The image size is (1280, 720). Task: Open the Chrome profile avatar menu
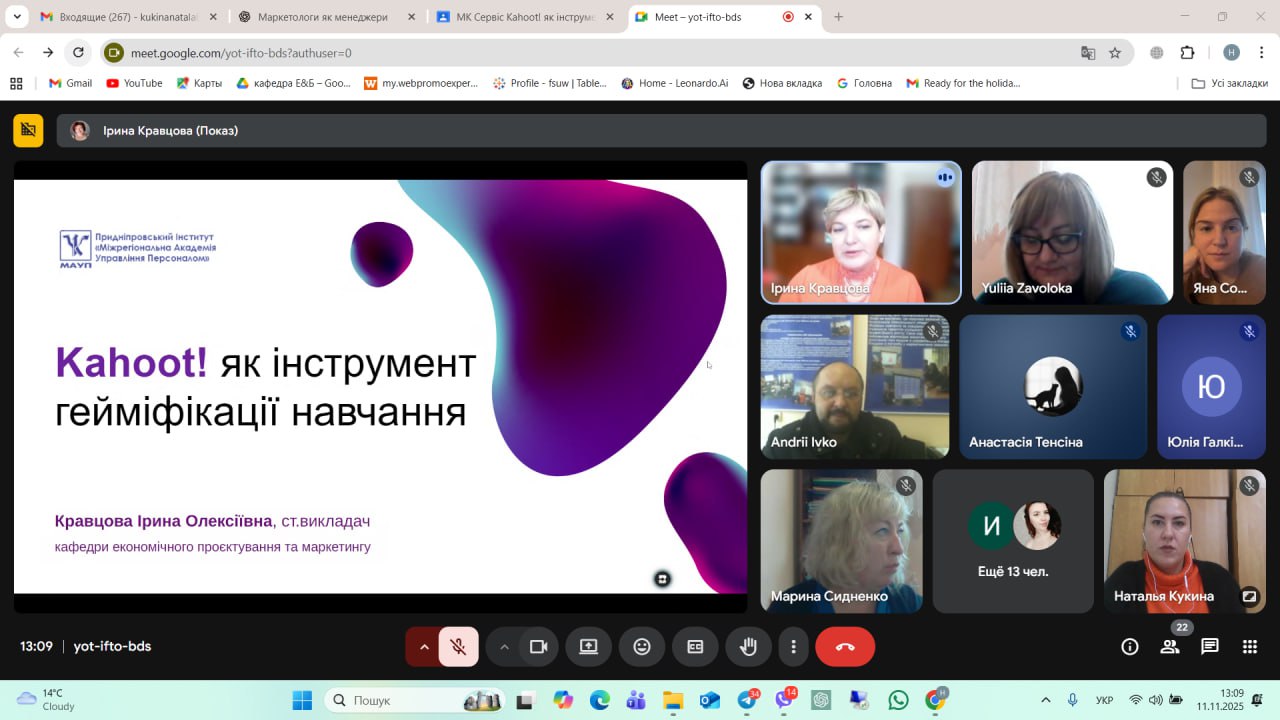[x=1231, y=53]
